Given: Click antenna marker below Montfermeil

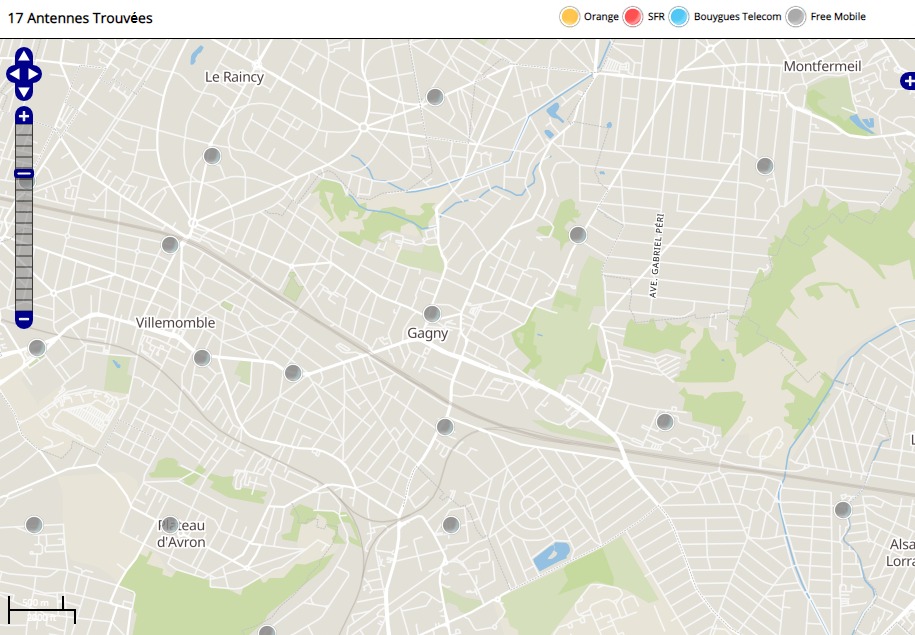Looking at the screenshot, I should pyautogui.click(x=765, y=166).
